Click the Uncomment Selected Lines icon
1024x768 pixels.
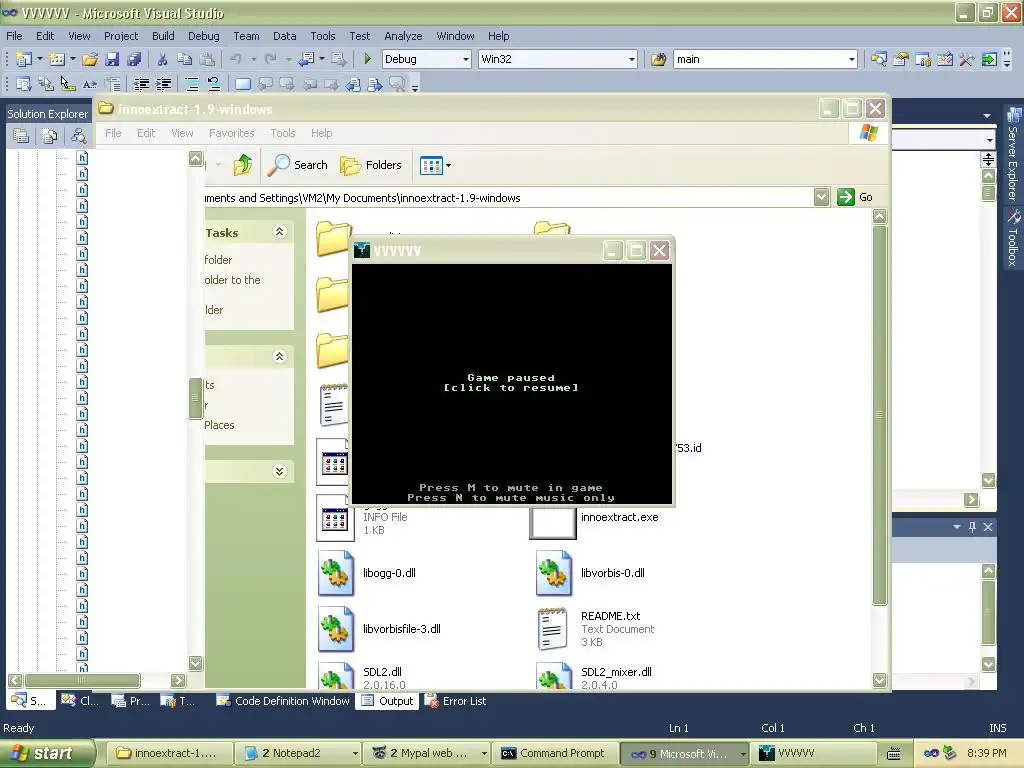click(214, 84)
